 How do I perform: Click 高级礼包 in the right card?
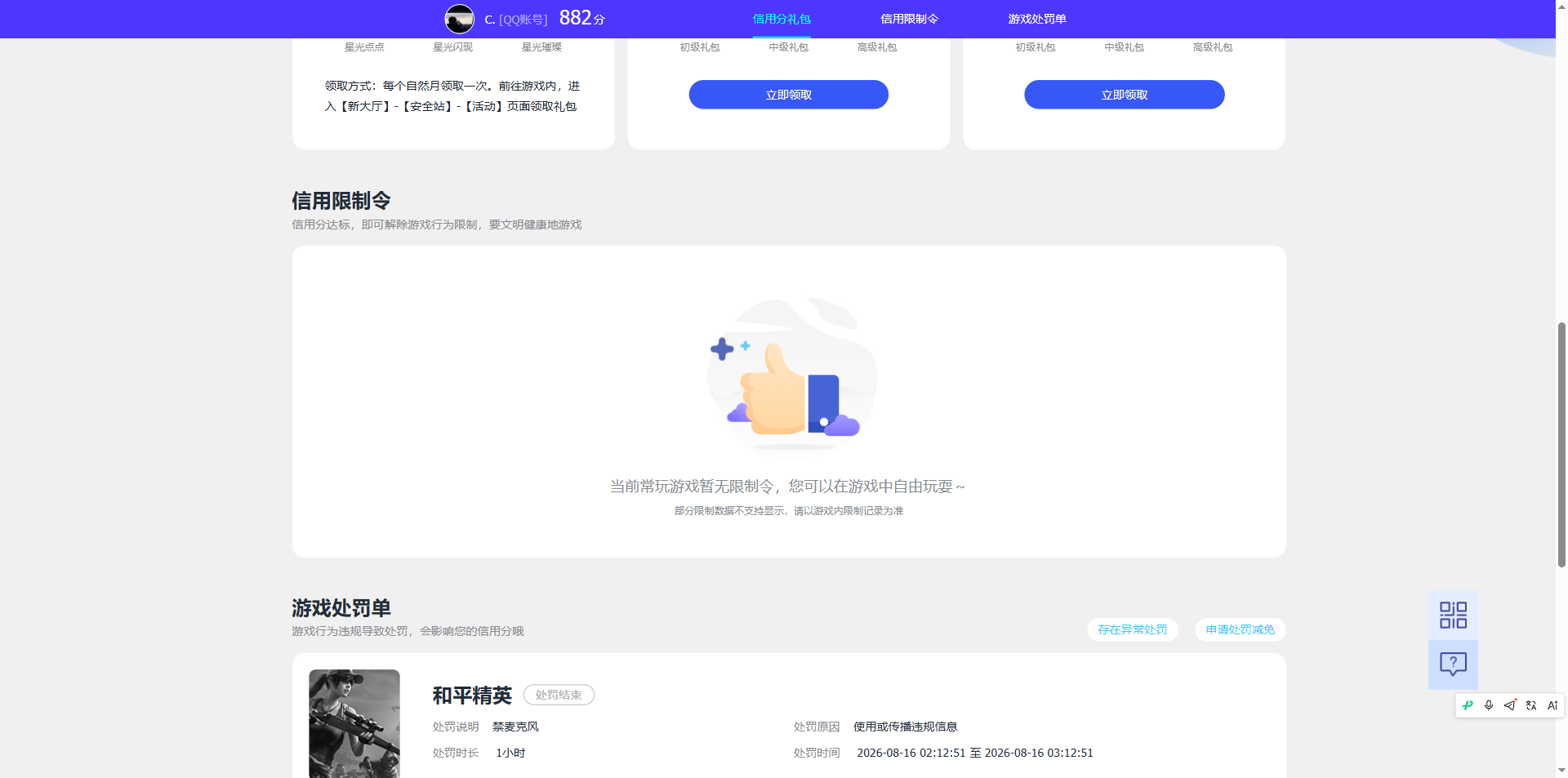pos(1213,47)
